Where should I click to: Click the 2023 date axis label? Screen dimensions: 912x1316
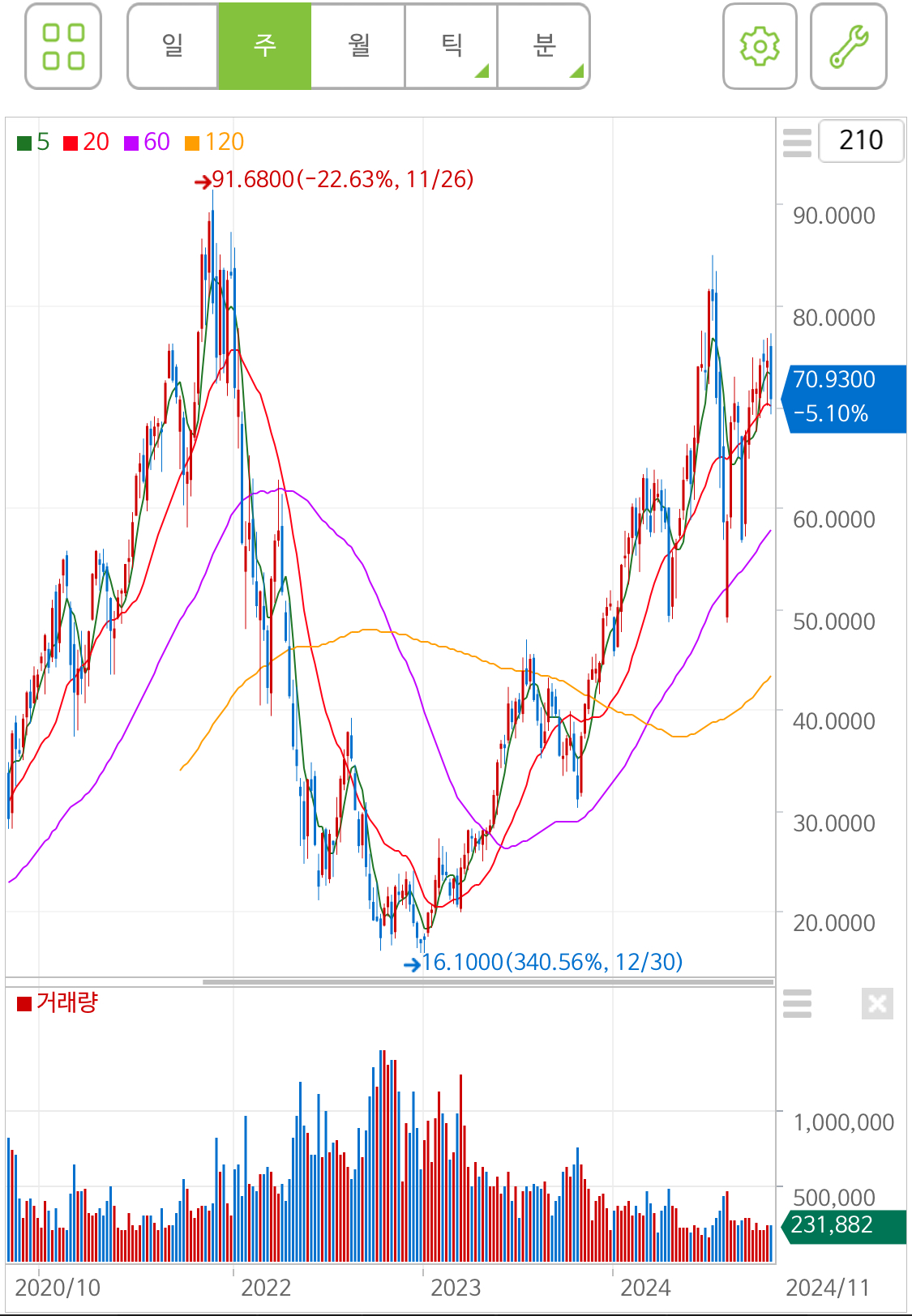coord(456,1288)
